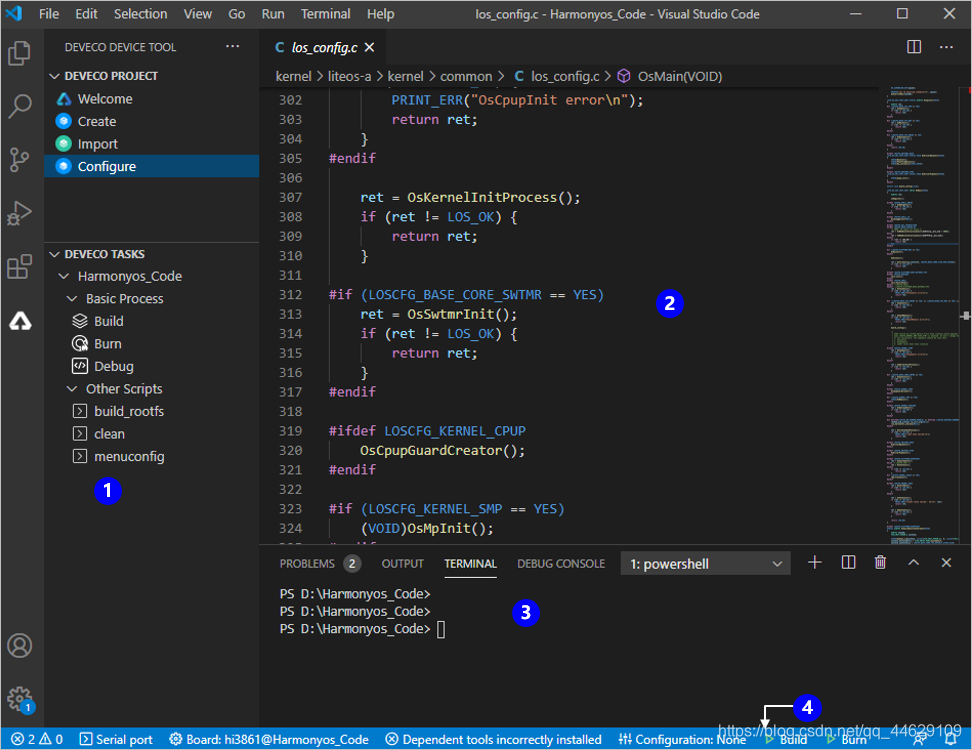Screen dimensions: 972x750
Task: Select Configure in DevEco Project
Action: [x=152, y=166]
